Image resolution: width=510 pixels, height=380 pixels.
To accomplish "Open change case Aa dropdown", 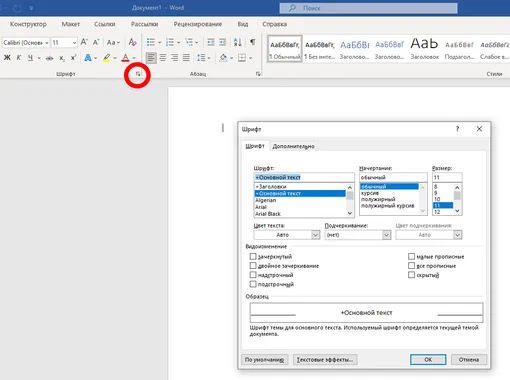I will pos(113,42).
